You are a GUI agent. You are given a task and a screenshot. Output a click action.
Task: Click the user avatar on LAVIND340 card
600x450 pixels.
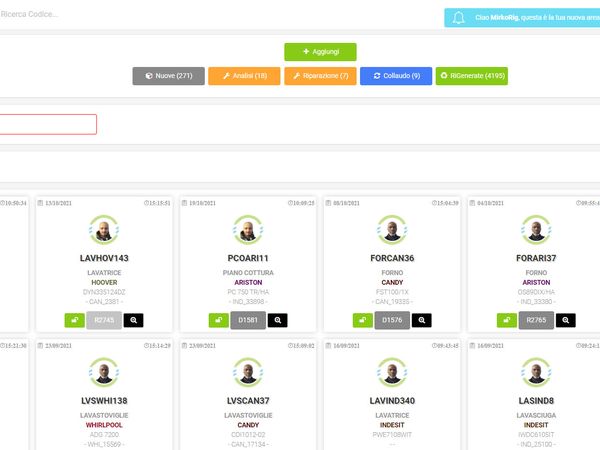pos(392,373)
